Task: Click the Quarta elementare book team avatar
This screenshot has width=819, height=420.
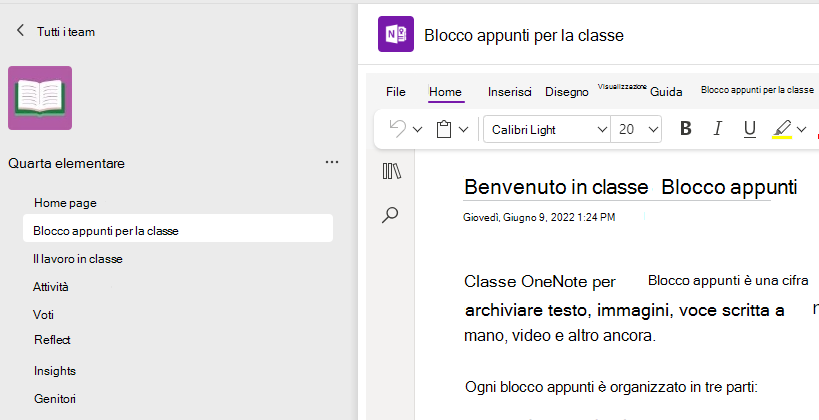Action: (x=40, y=98)
